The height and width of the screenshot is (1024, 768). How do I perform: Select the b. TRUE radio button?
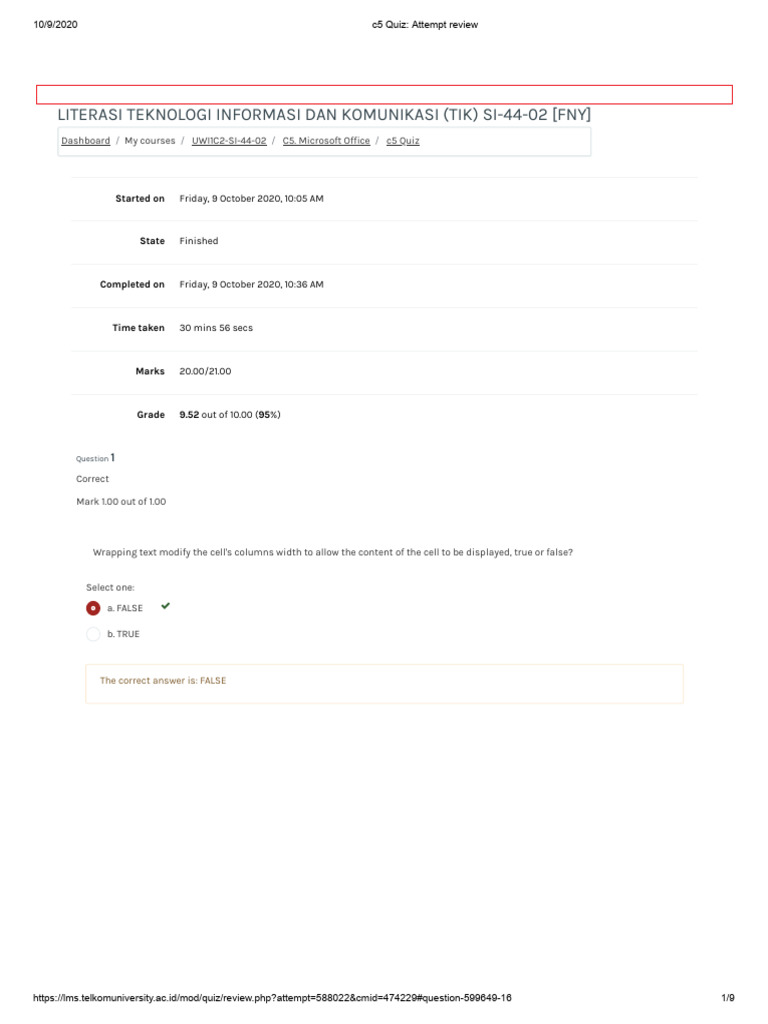[x=93, y=634]
